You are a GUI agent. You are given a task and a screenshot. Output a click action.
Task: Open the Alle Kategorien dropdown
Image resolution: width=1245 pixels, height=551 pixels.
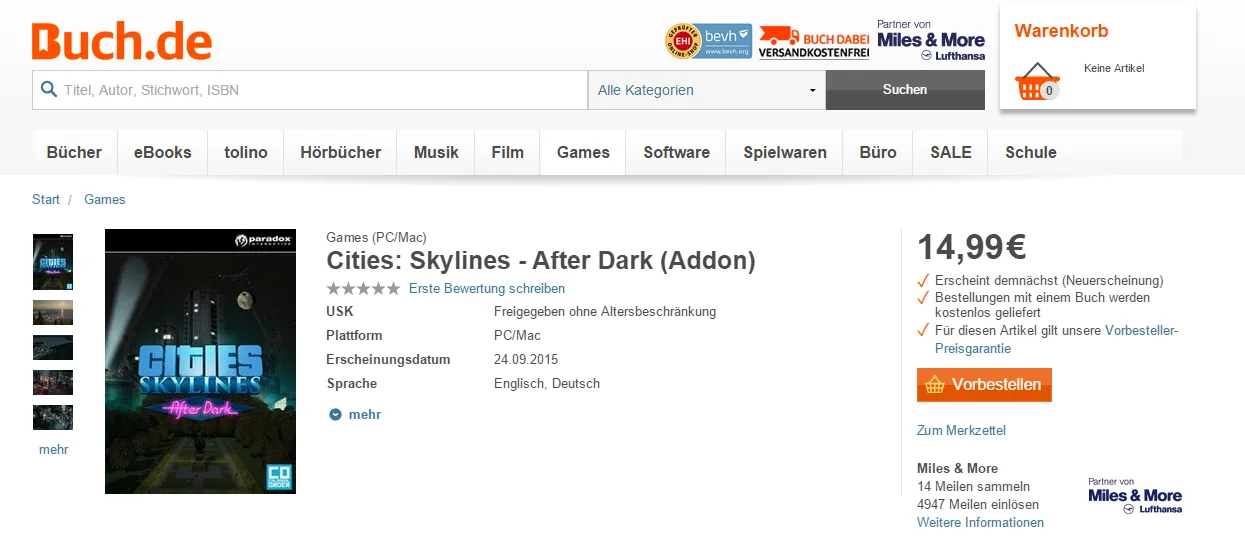pyautogui.click(x=706, y=90)
